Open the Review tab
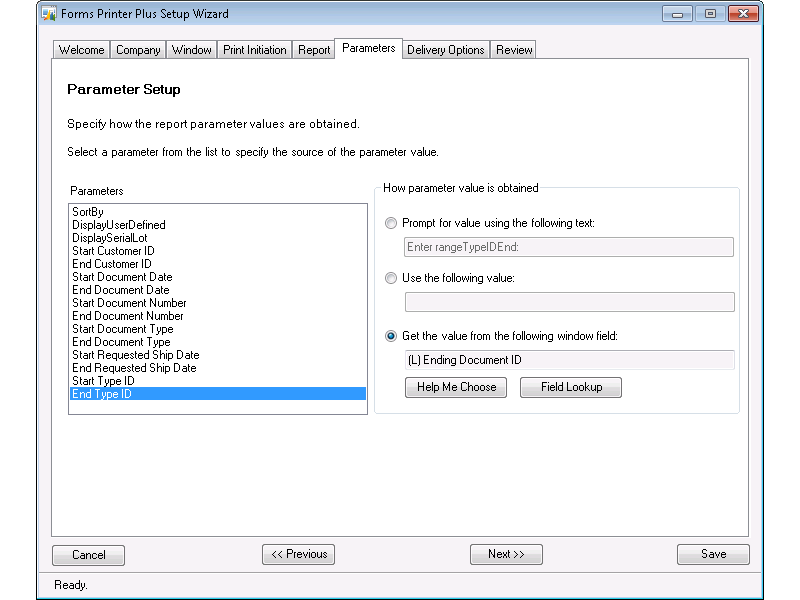The image size is (800, 600). [x=514, y=50]
